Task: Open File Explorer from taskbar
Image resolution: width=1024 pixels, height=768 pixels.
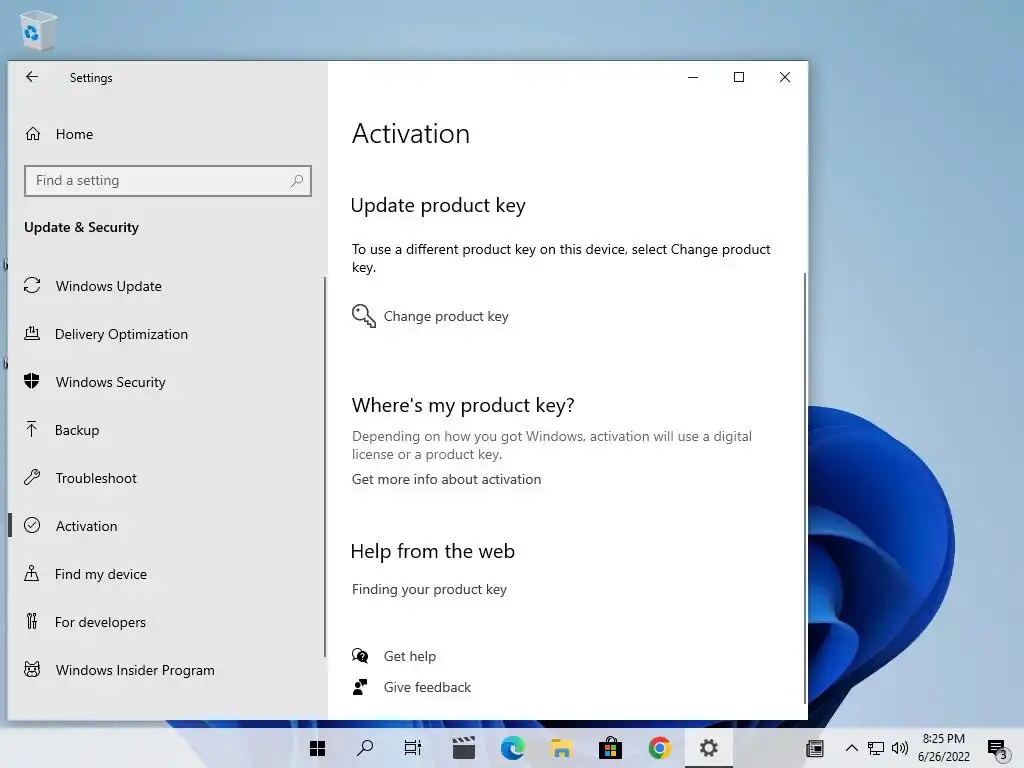Action: (x=562, y=748)
